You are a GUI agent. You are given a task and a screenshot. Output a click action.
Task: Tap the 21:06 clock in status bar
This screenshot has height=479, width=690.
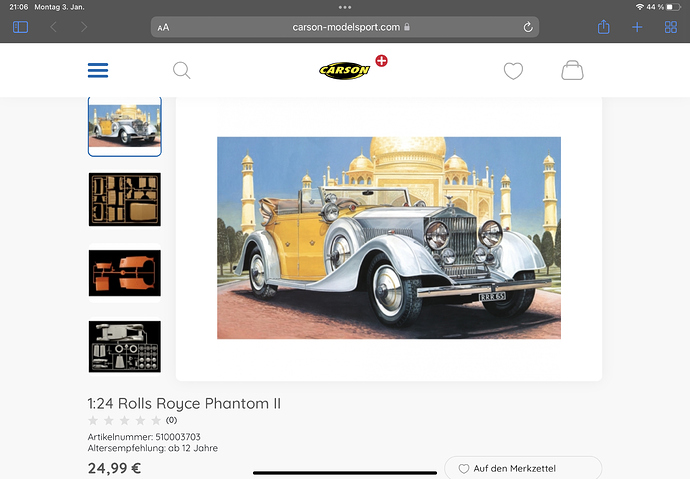[x=18, y=7]
